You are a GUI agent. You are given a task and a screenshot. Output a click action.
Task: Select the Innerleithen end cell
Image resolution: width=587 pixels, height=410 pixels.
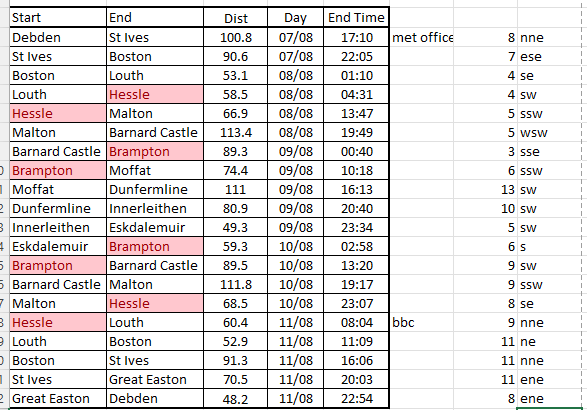(155, 209)
